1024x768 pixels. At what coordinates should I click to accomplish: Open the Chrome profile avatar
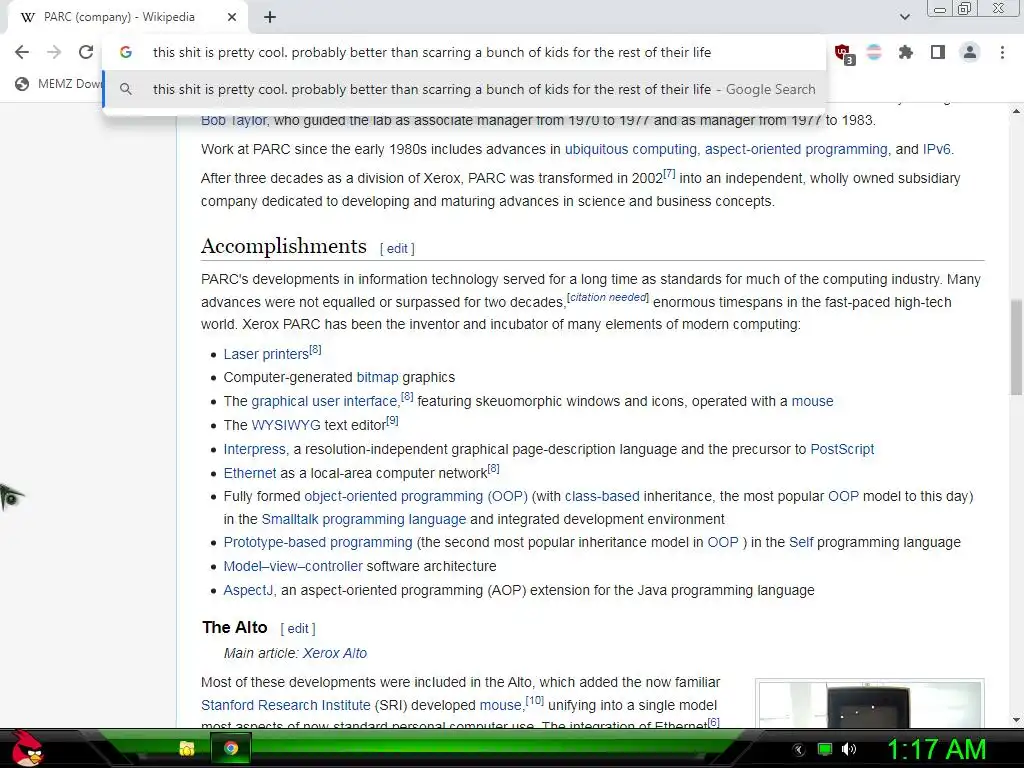point(970,52)
